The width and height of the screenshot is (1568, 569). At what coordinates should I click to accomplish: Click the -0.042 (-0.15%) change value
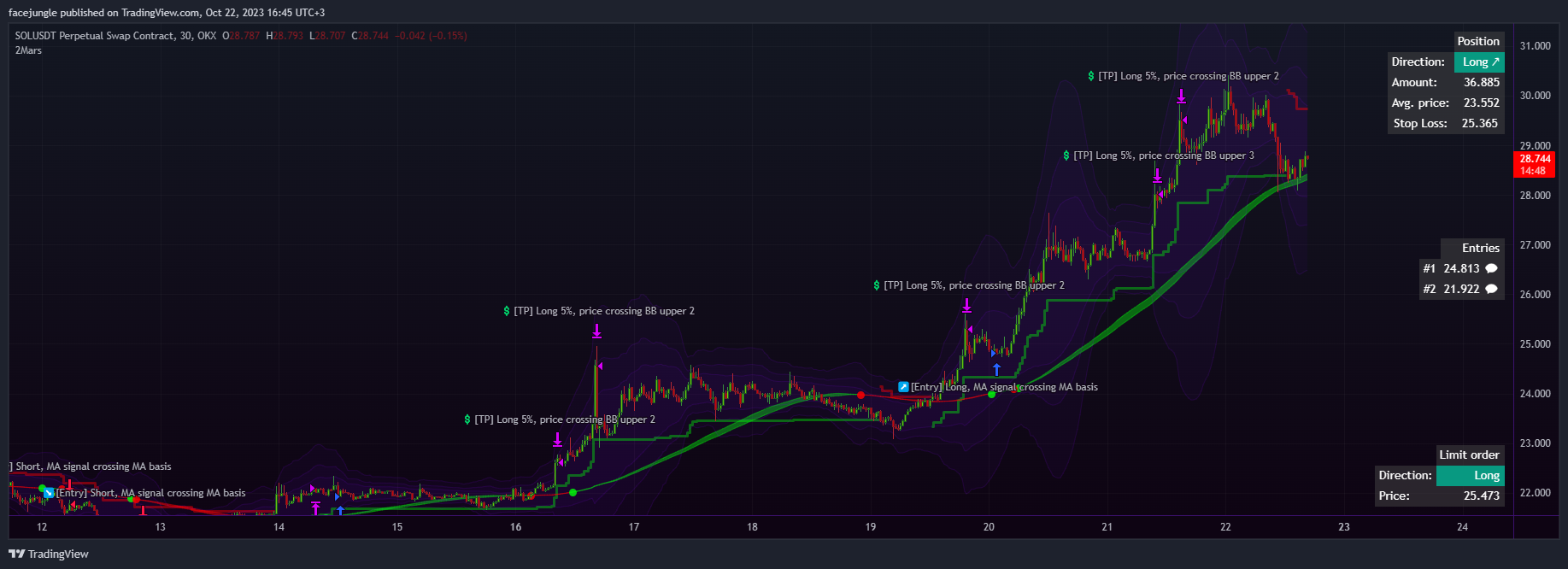[x=431, y=36]
